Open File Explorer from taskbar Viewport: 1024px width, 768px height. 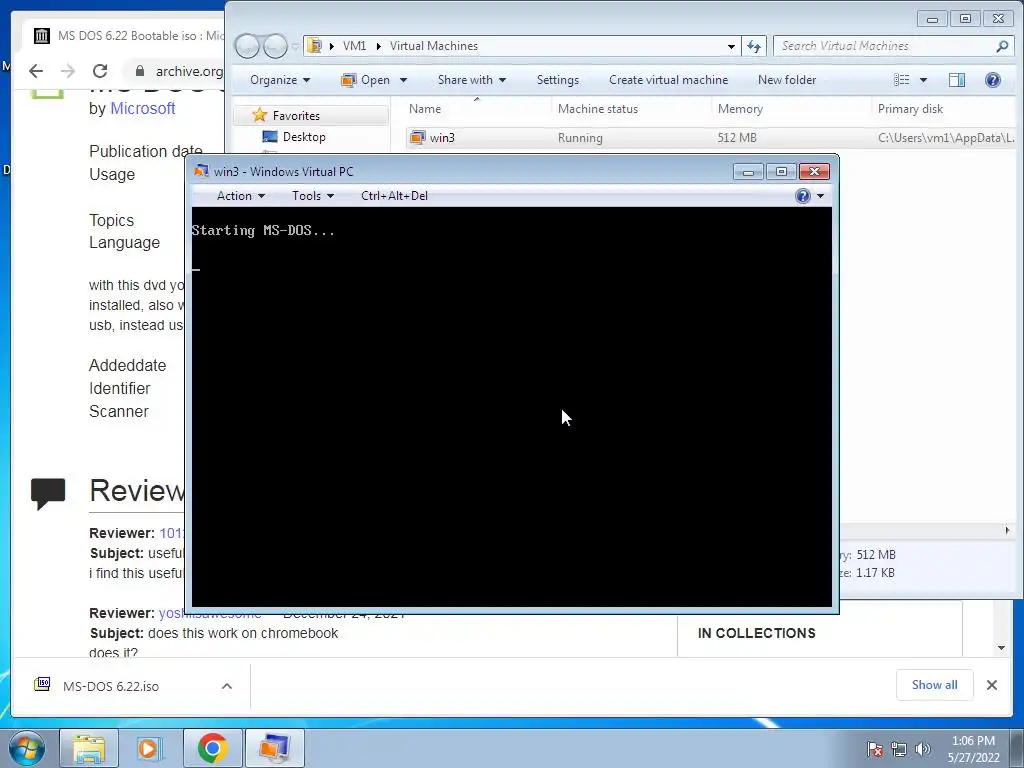click(89, 748)
